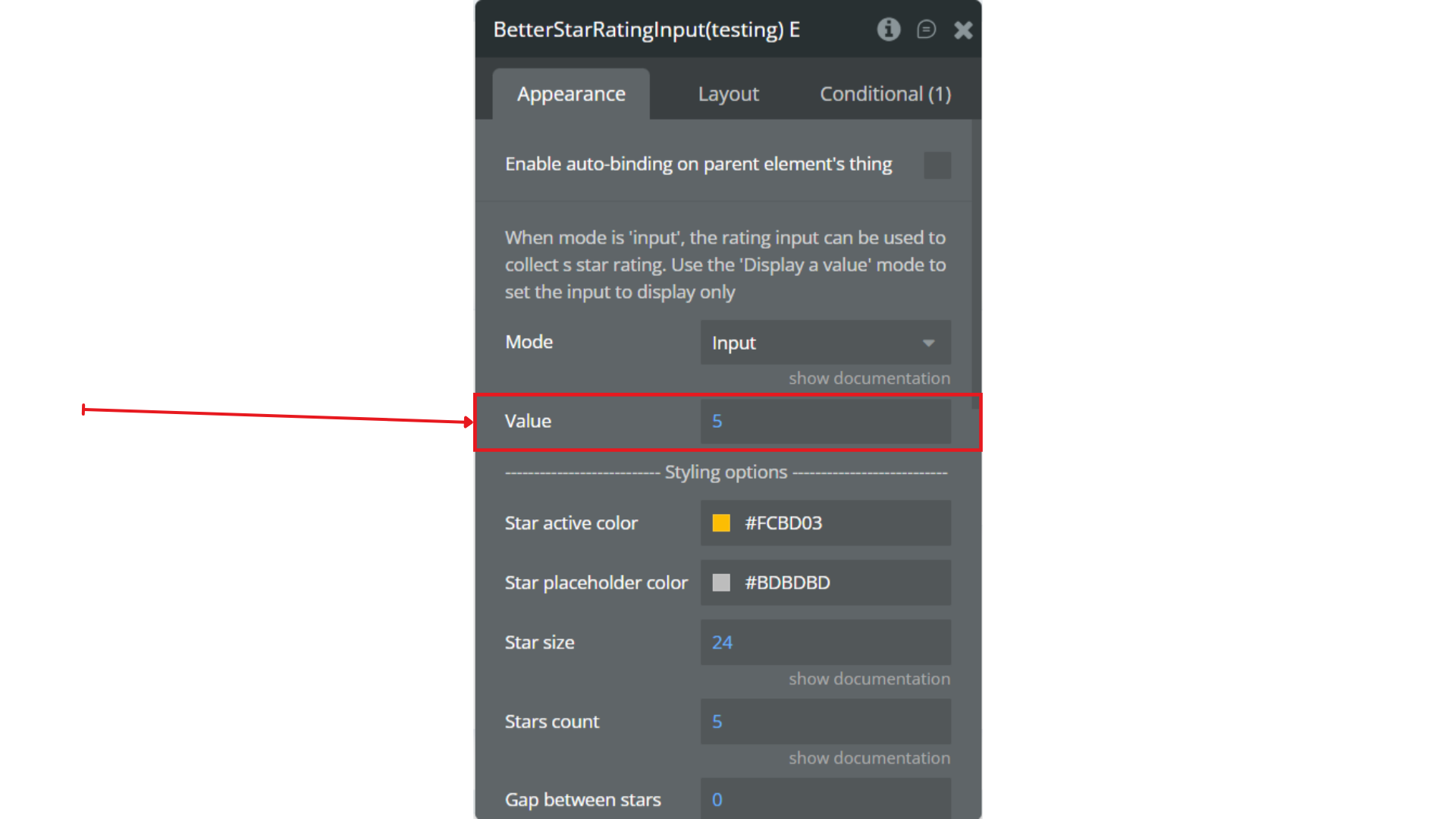Screen dimensions: 1456x819
Task: Click the Stars count input field
Action: [x=825, y=721]
